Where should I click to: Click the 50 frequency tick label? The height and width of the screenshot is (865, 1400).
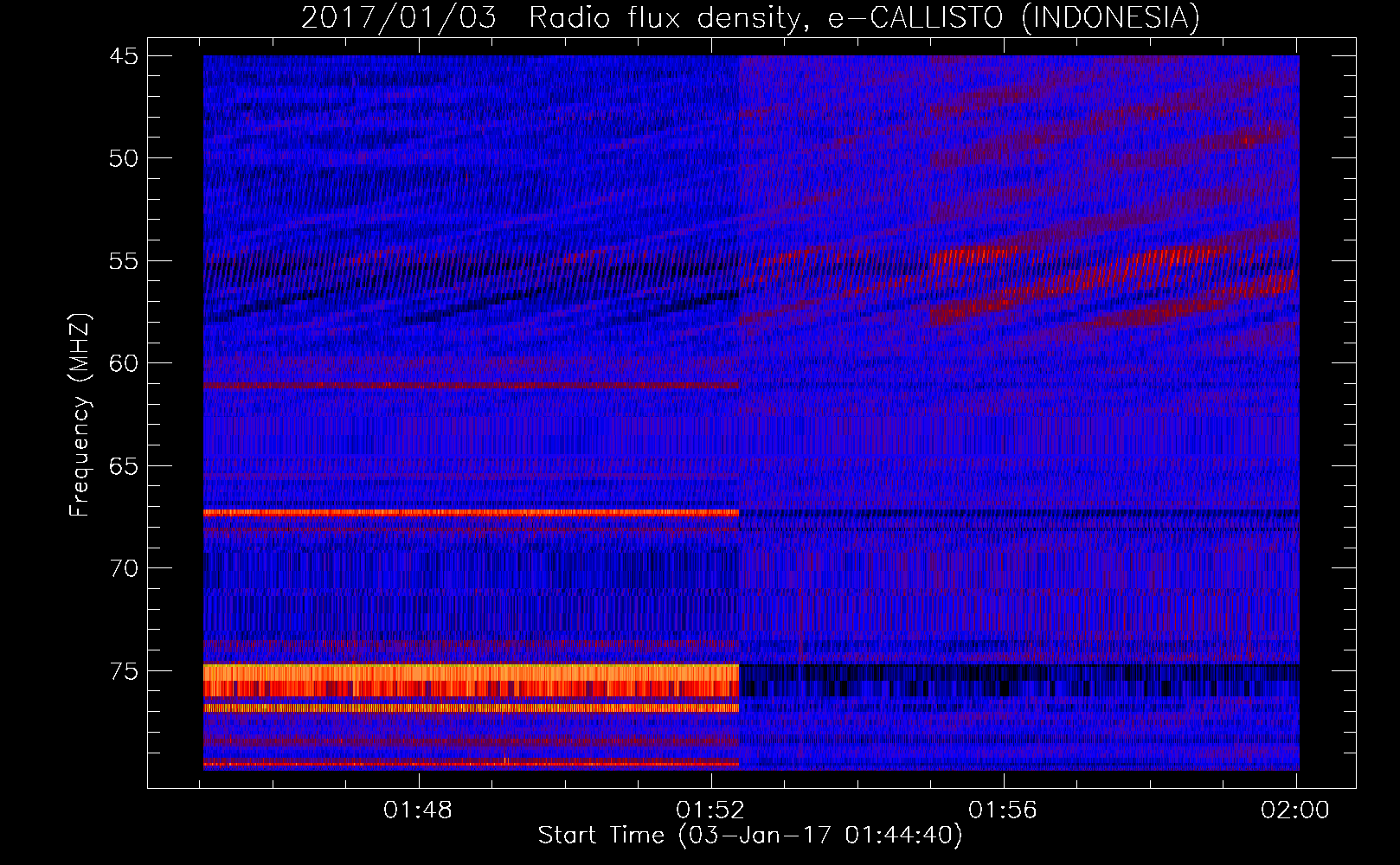(x=124, y=158)
